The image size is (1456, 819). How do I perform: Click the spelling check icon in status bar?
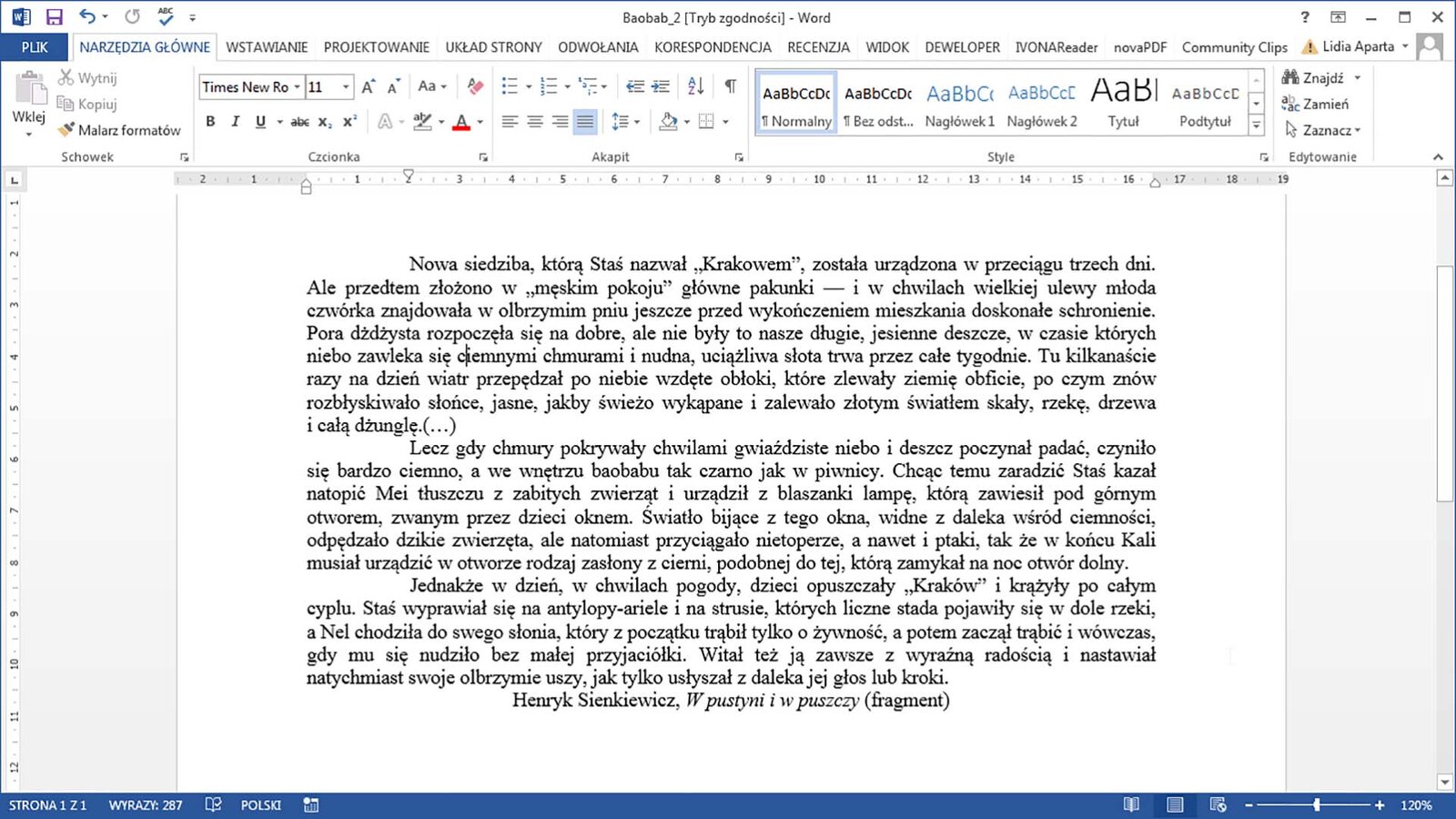click(213, 804)
